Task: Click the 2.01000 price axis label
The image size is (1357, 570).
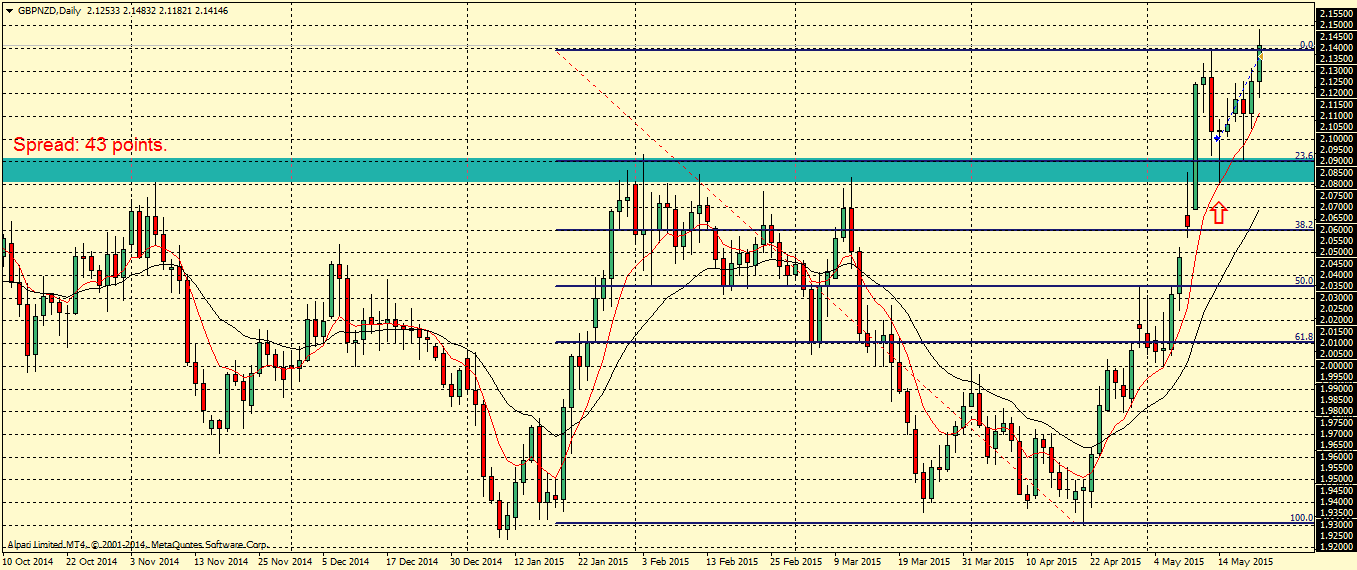Action: coord(1336,343)
